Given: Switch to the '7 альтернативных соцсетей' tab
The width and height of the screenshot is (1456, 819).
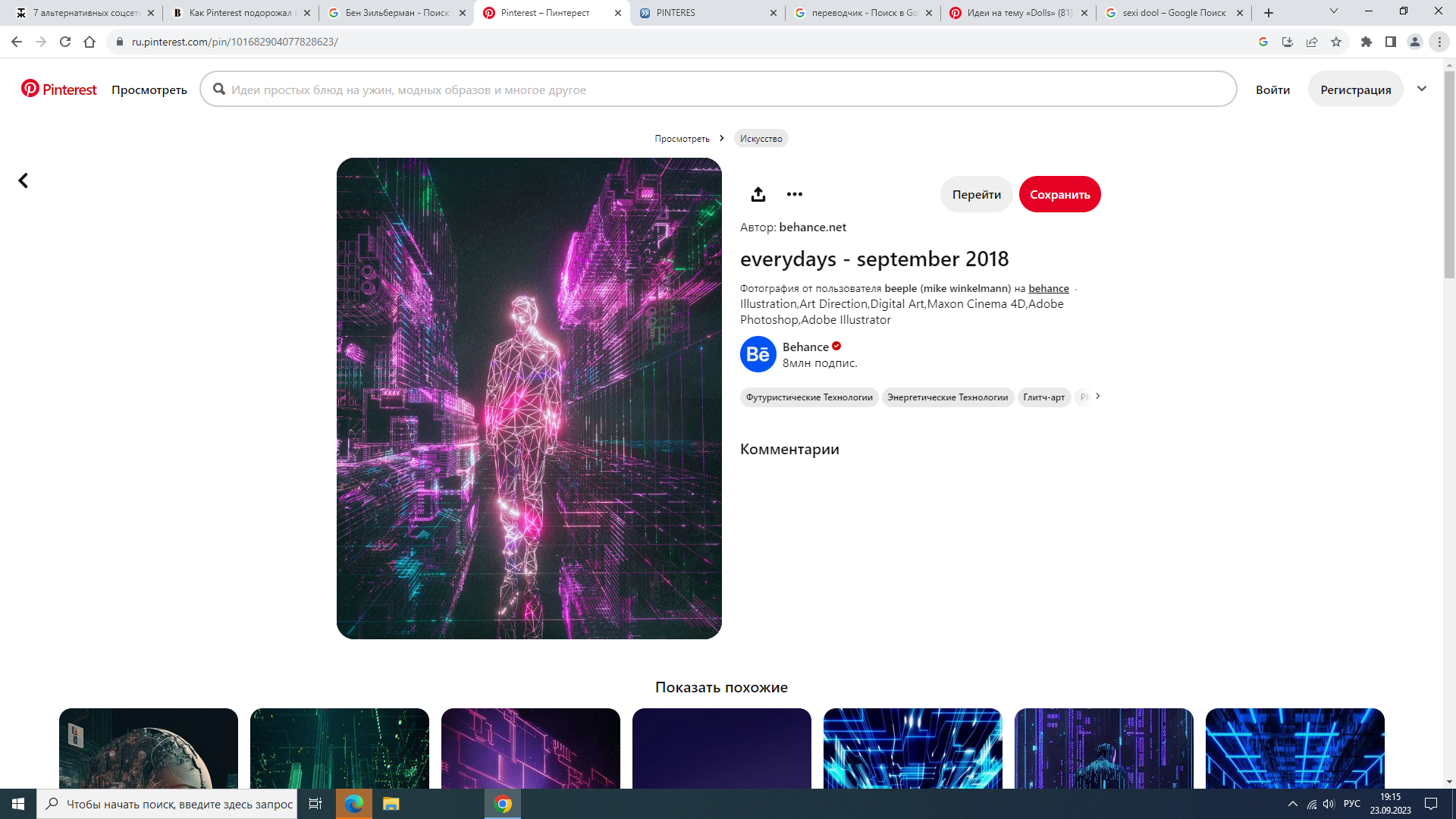Looking at the screenshot, I should pyautogui.click(x=85, y=13).
